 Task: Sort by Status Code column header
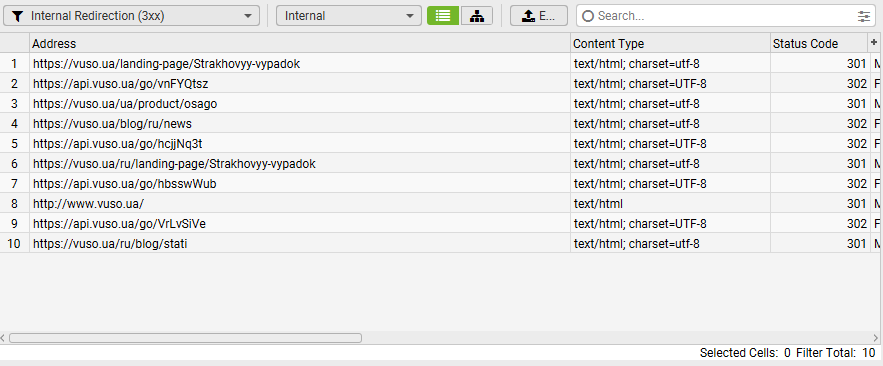(x=819, y=43)
